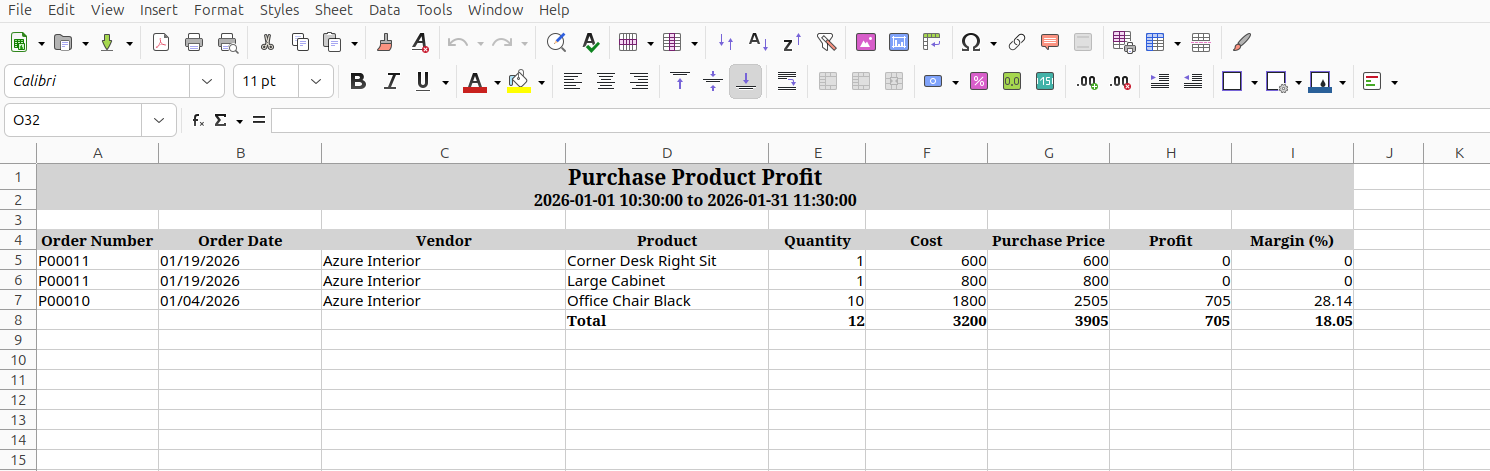Define print area icon
1490x471 pixels.
(x=1123, y=43)
